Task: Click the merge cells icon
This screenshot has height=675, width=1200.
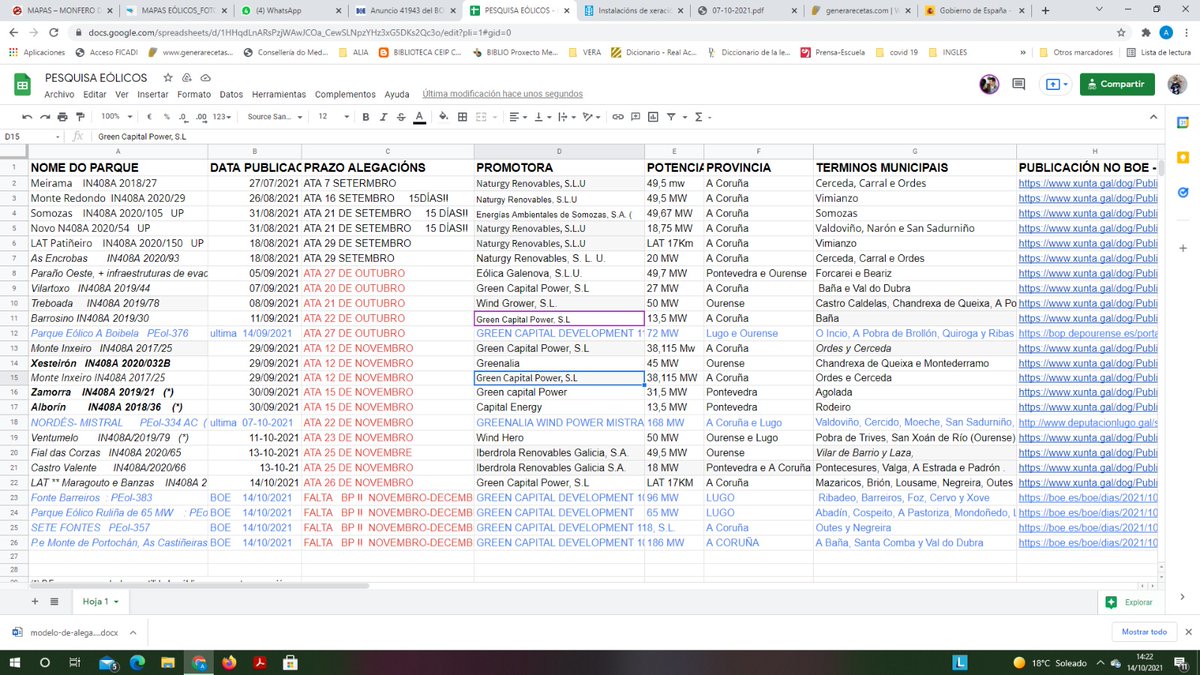Action: (481, 117)
